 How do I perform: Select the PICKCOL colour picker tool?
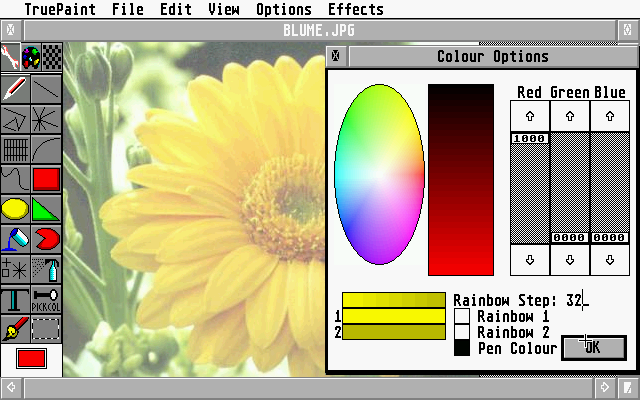(x=46, y=299)
